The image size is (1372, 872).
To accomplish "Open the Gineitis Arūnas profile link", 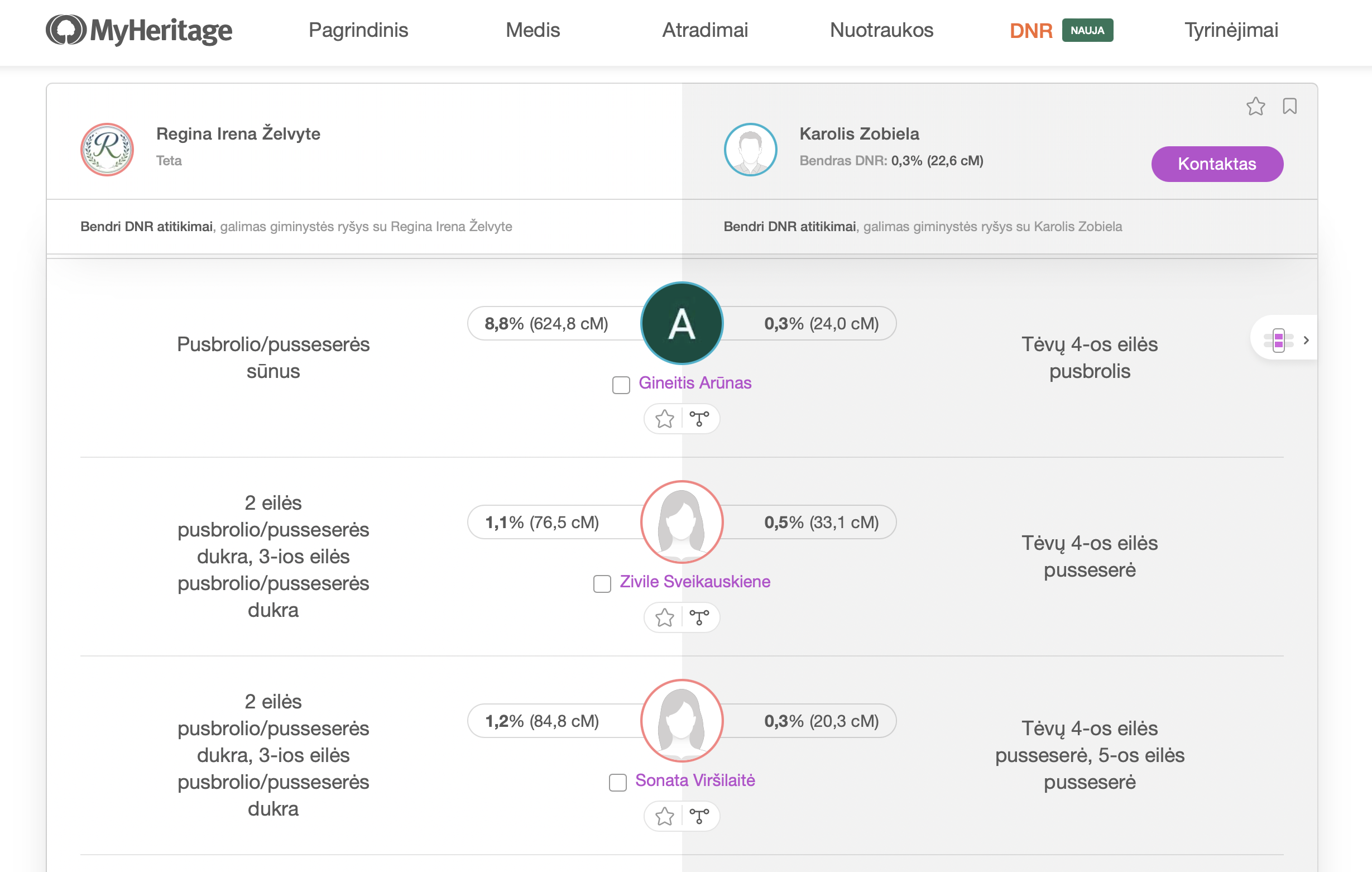I will 694,383.
